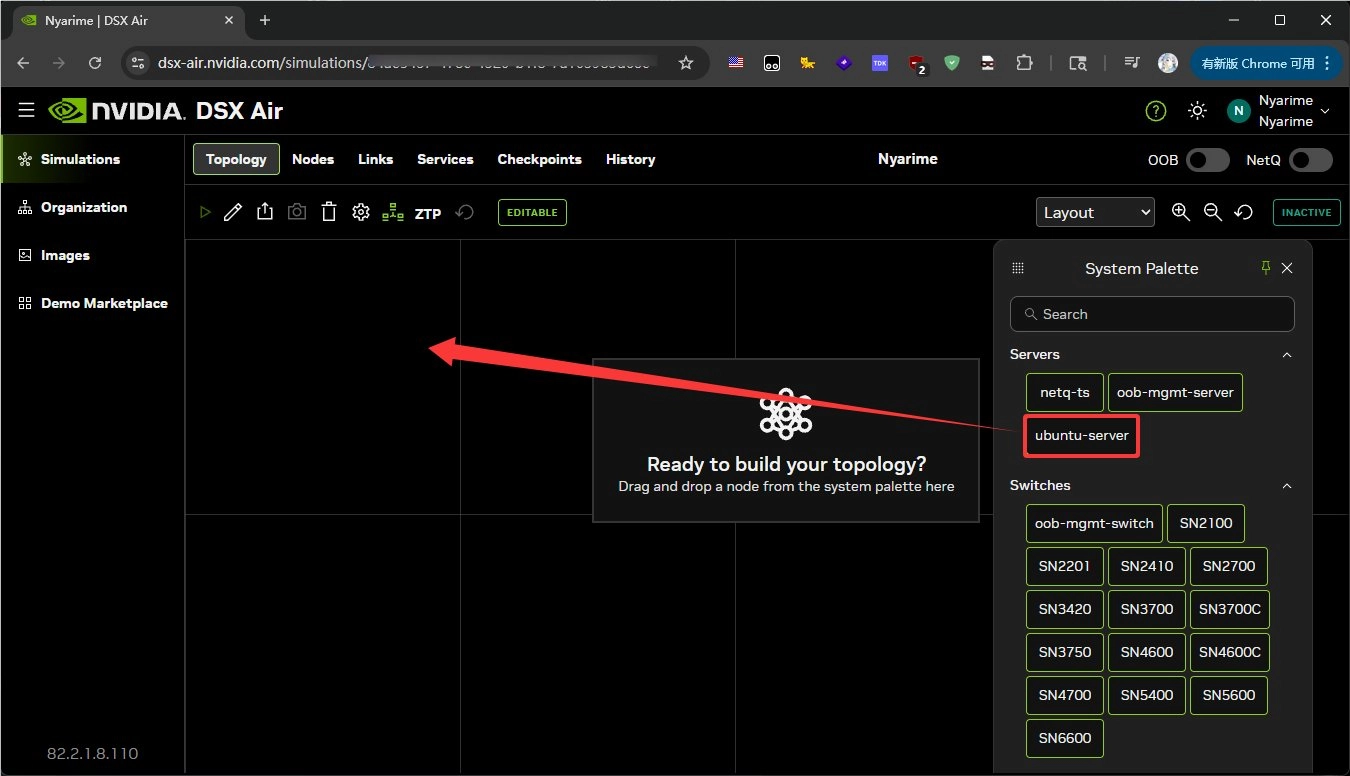Viewport: 1350px width, 776px height.
Task: Start the simulation with the play icon
Action: 205,212
